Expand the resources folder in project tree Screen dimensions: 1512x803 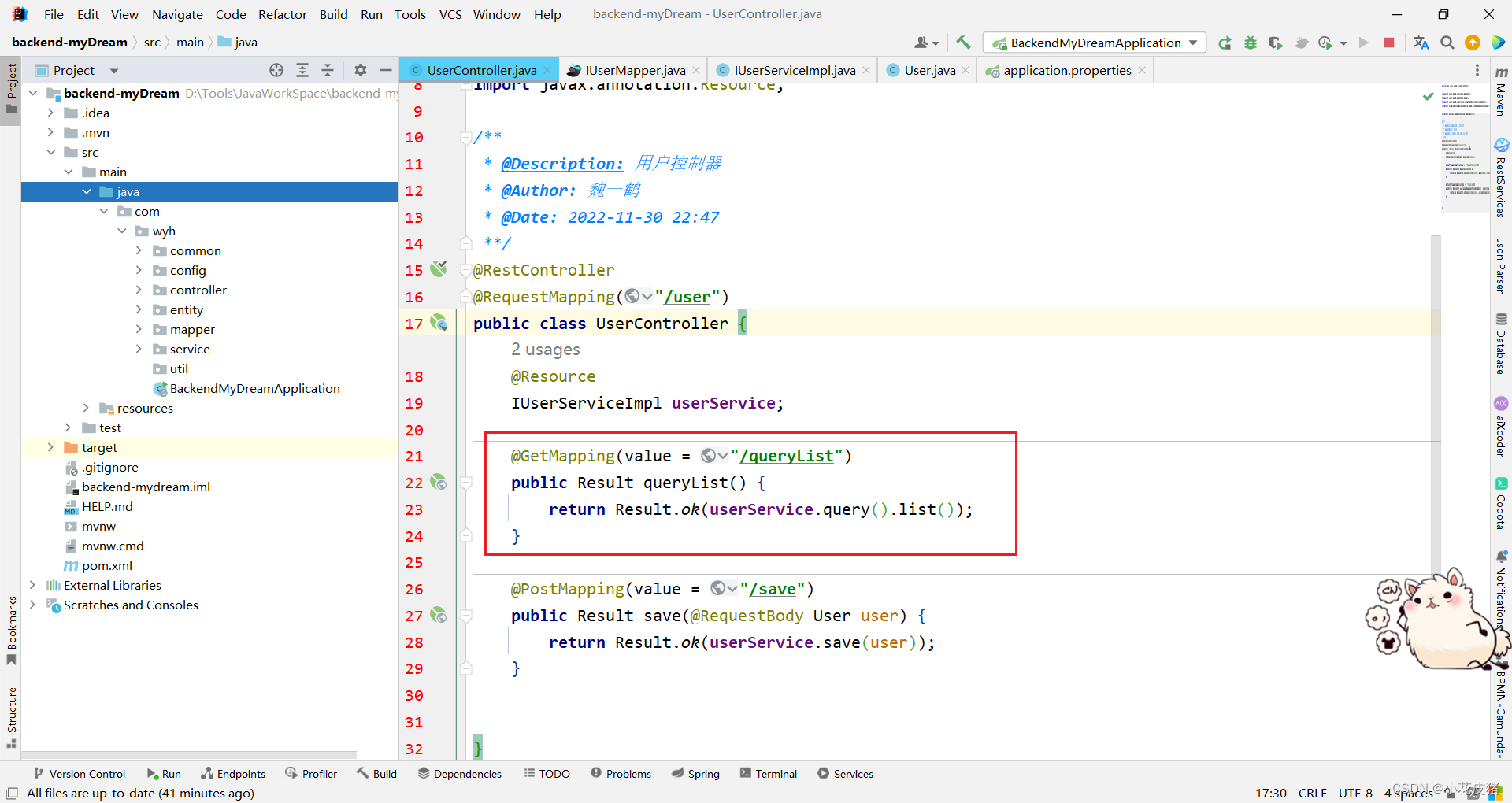coord(86,408)
